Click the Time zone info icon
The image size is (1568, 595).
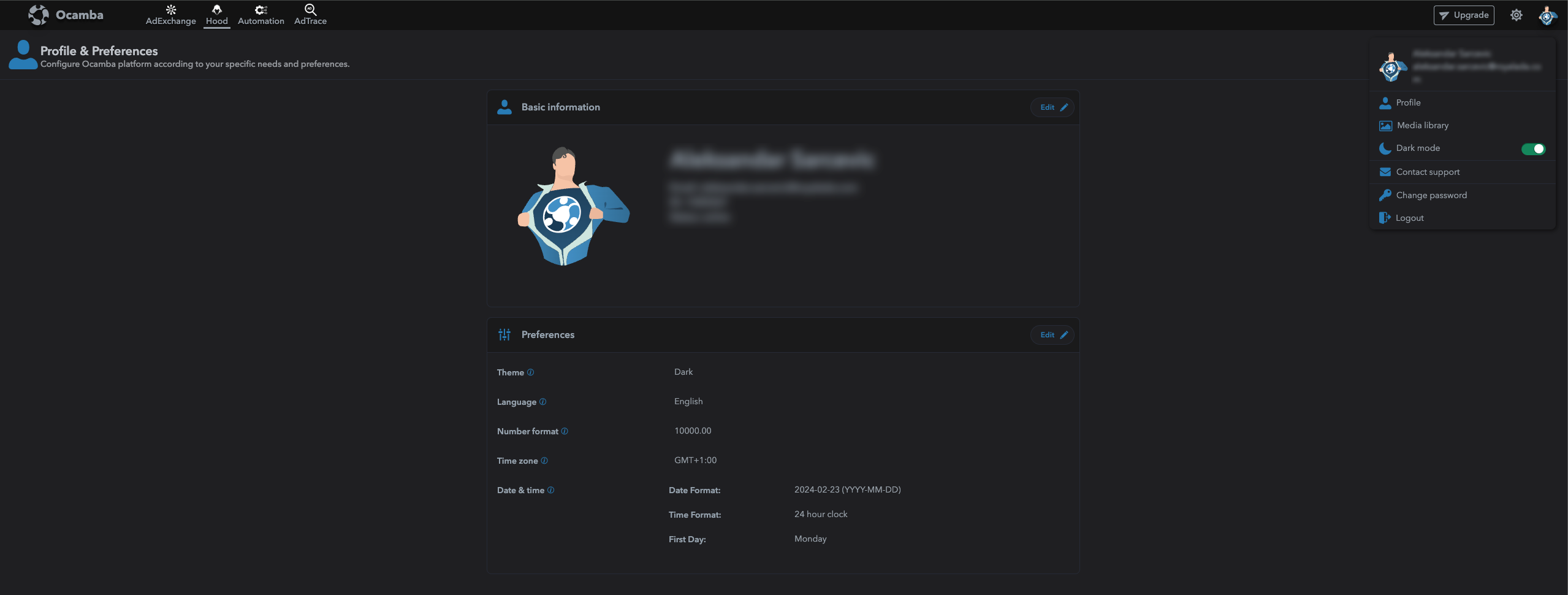544,461
